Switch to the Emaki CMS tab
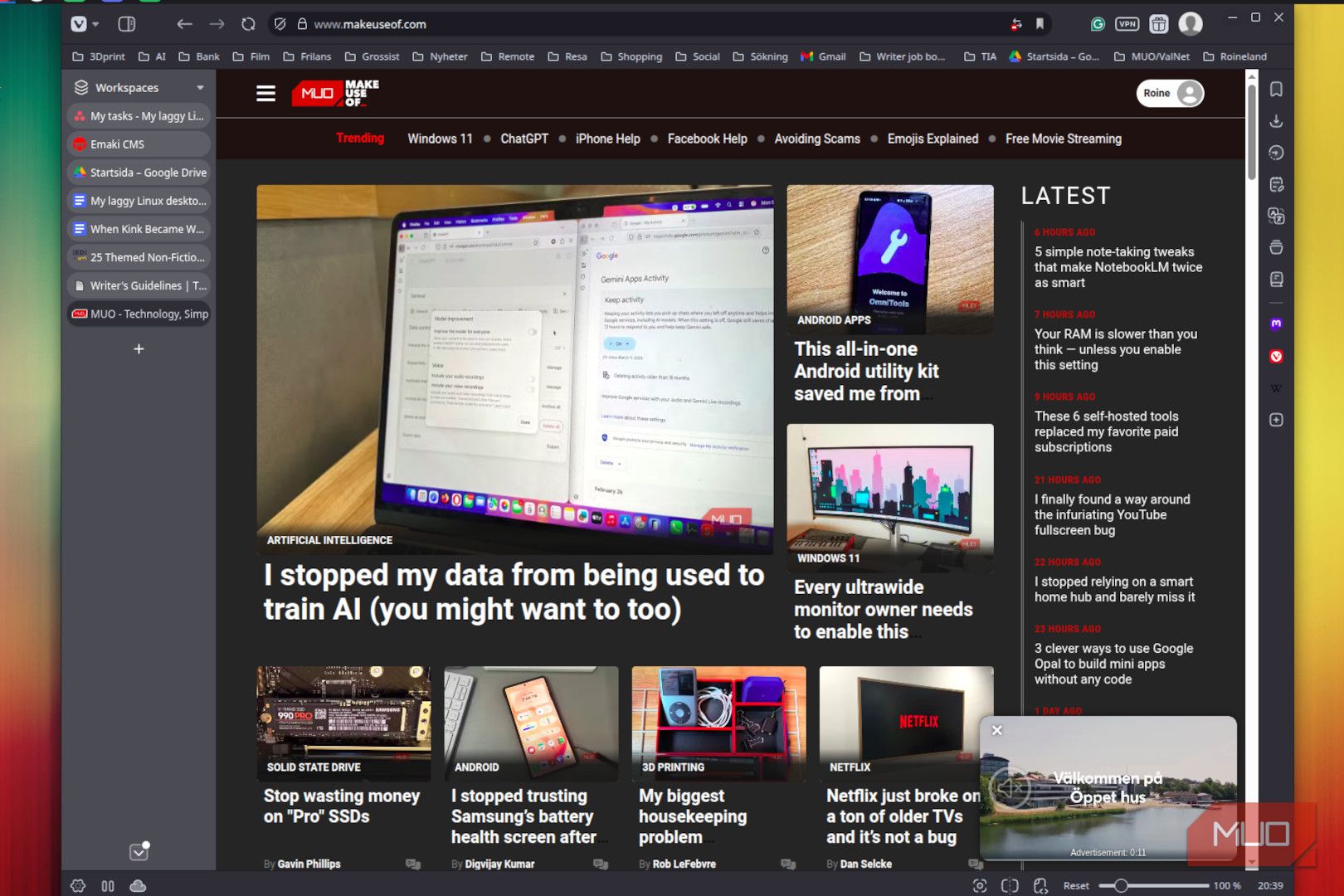The image size is (1344, 896). (139, 144)
